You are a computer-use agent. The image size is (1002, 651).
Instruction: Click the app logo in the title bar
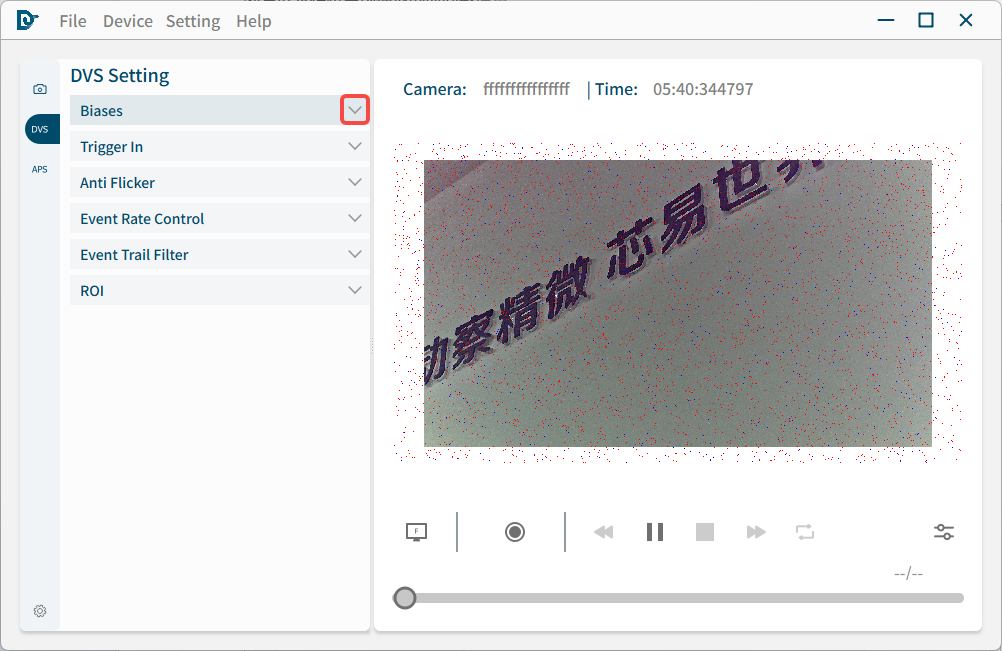pos(26,20)
